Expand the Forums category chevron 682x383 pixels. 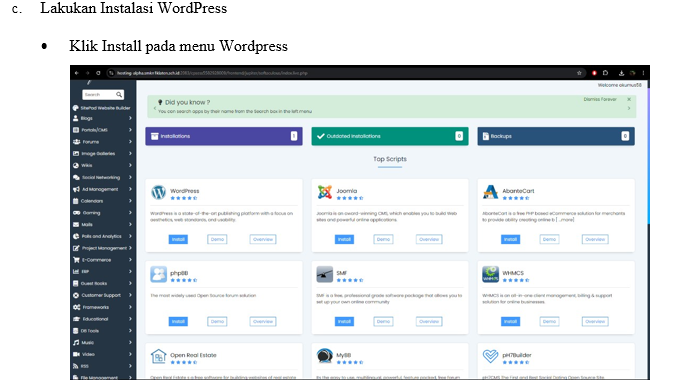(x=130, y=142)
